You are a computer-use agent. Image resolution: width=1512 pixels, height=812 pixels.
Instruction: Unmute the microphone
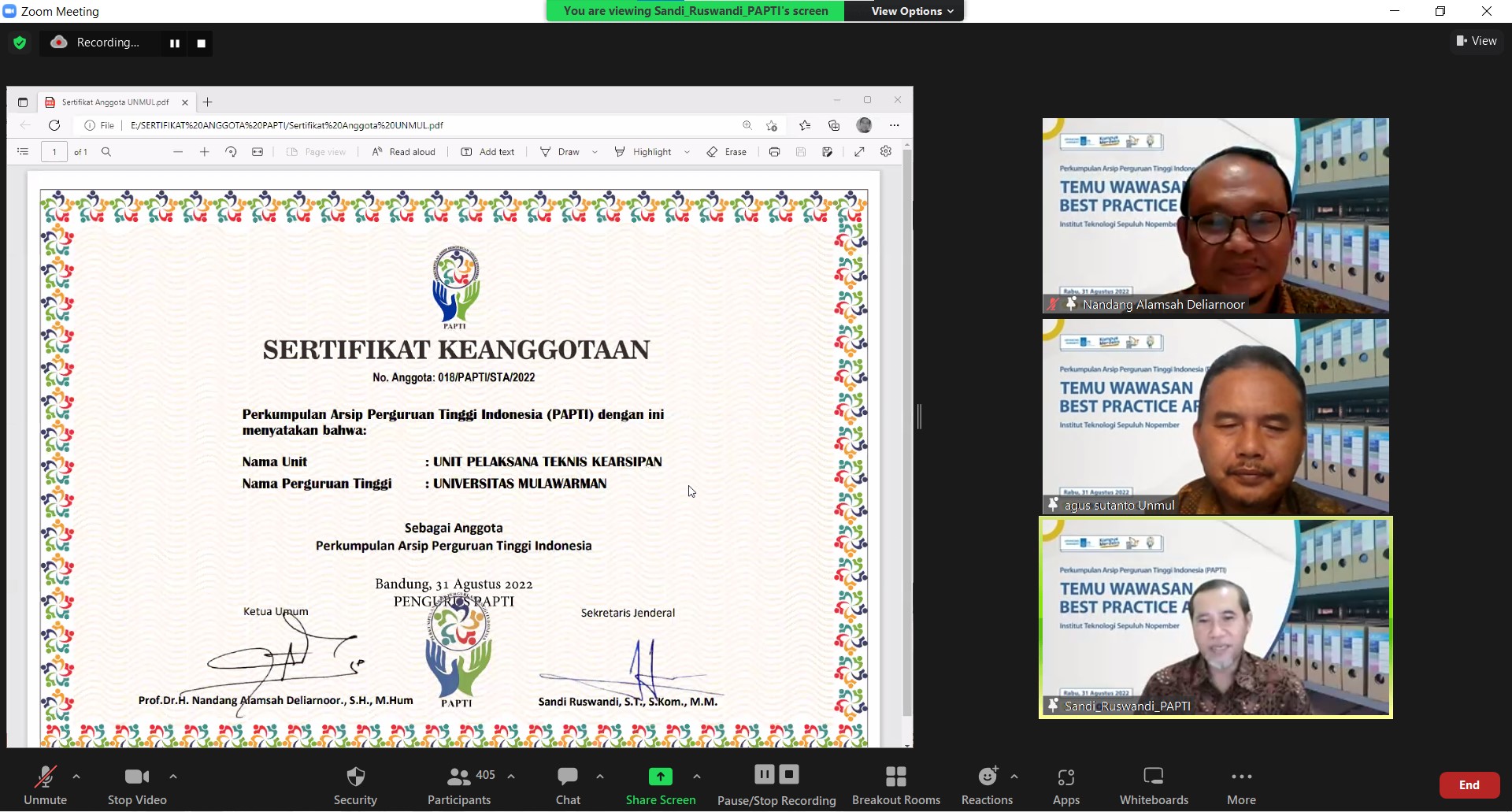tap(45, 777)
